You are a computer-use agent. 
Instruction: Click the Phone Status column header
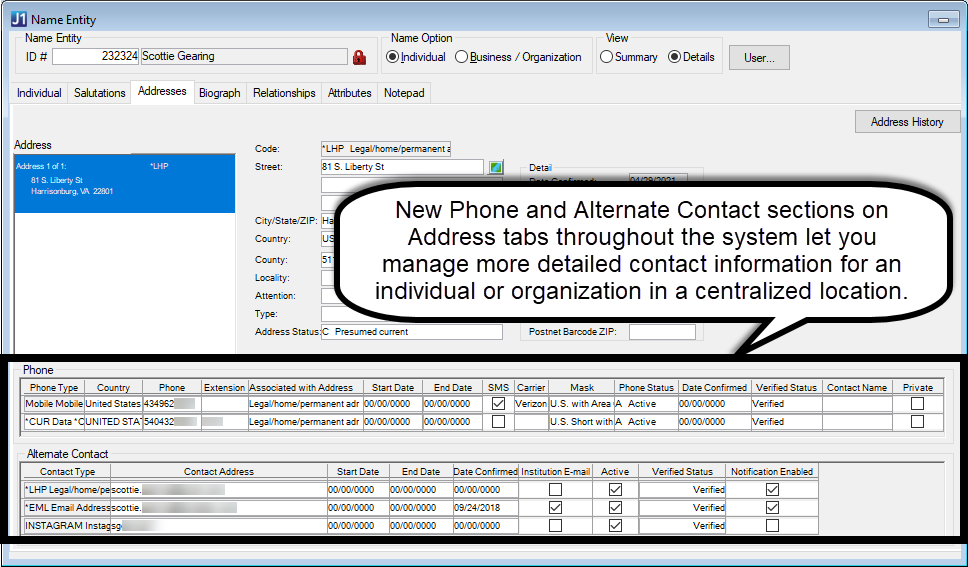click(646, 387)
